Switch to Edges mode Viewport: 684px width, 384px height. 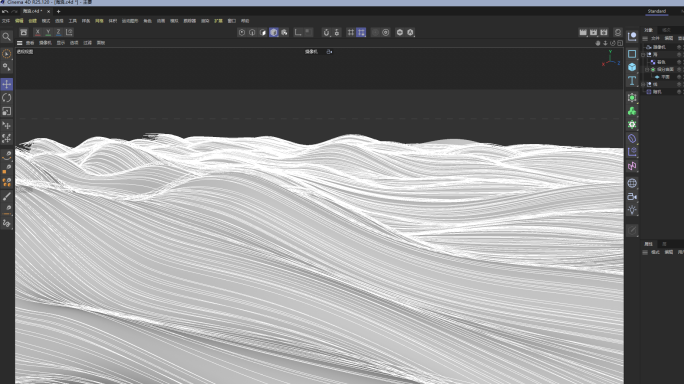252,32
